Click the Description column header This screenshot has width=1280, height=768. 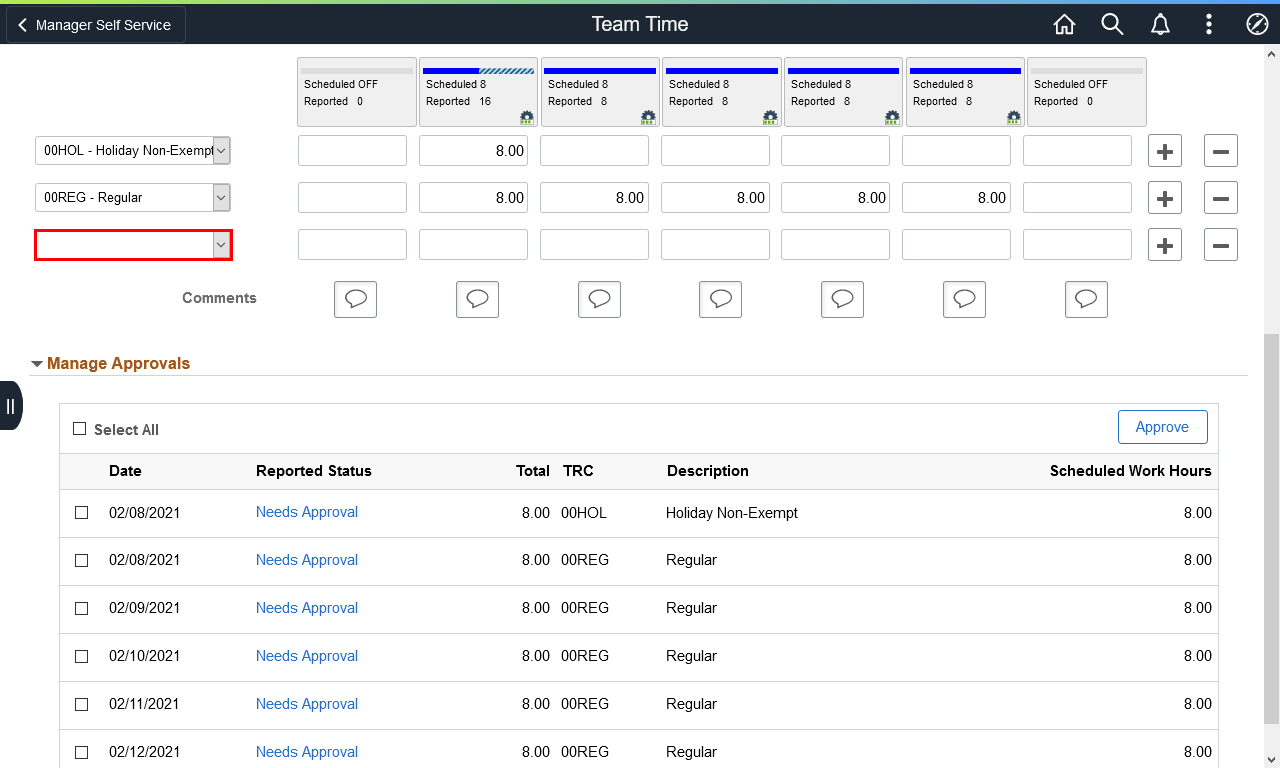click(708, 471)
